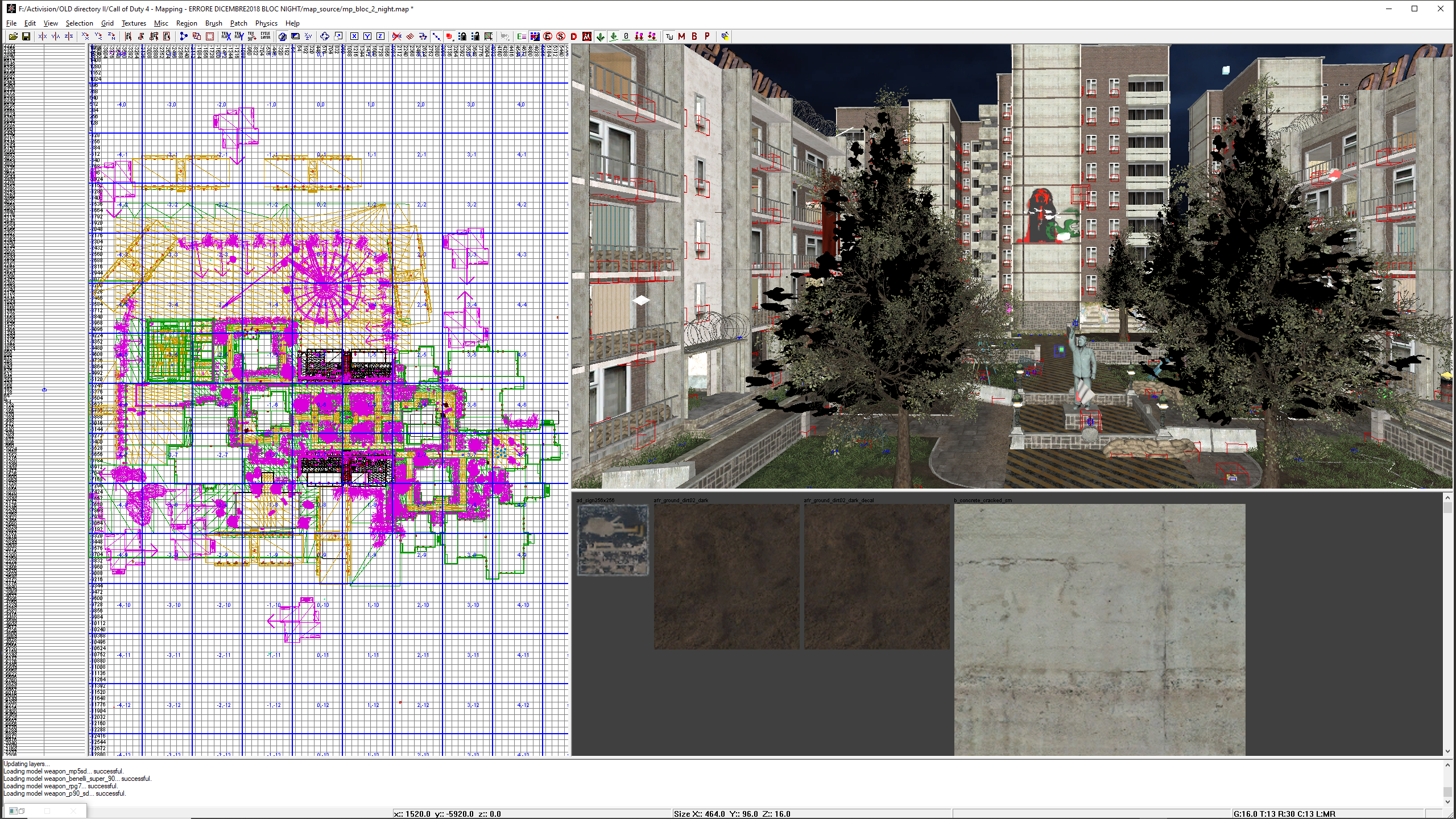Click the crossed-out N icon
Screen dimensions: 1456x819
pyautogui.click(x=587, y=36)
